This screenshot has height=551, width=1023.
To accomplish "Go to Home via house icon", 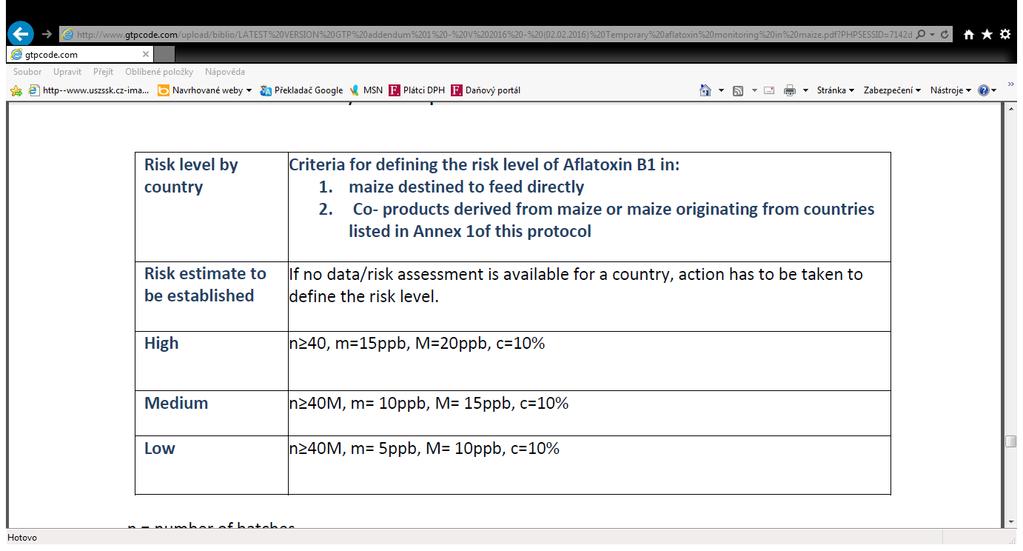I will coord(969,35).
